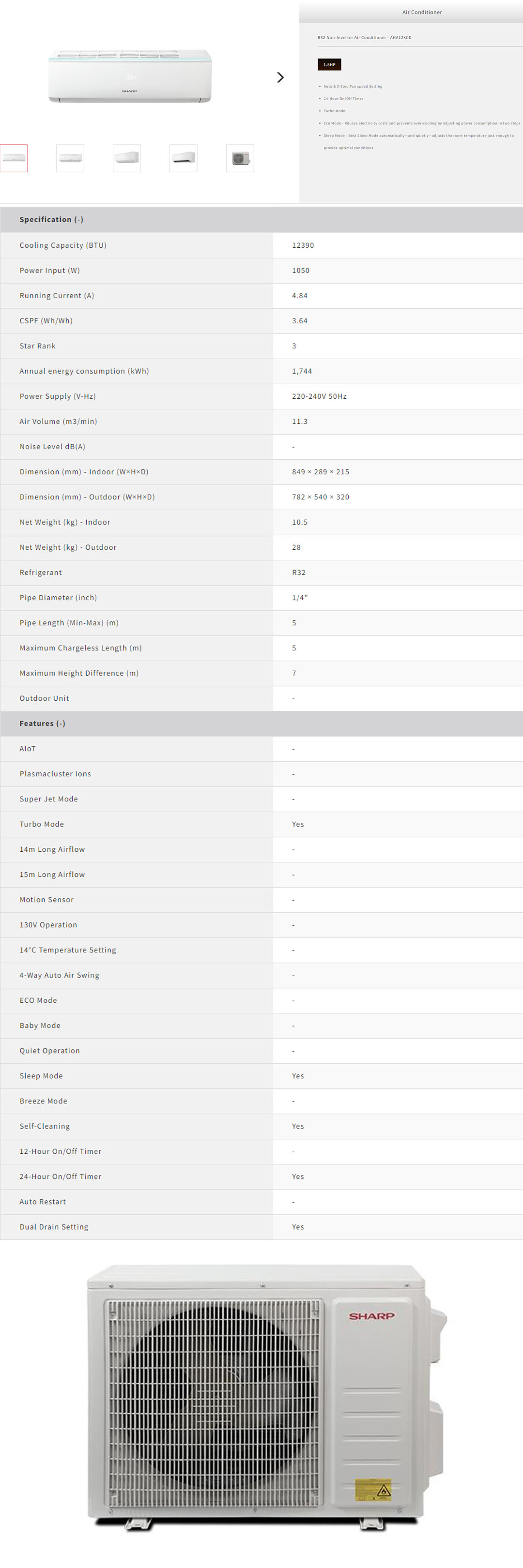Click the yellow warning label on outdoor unit
Screen dimensions: 523x1568
tap(372, 1490)
